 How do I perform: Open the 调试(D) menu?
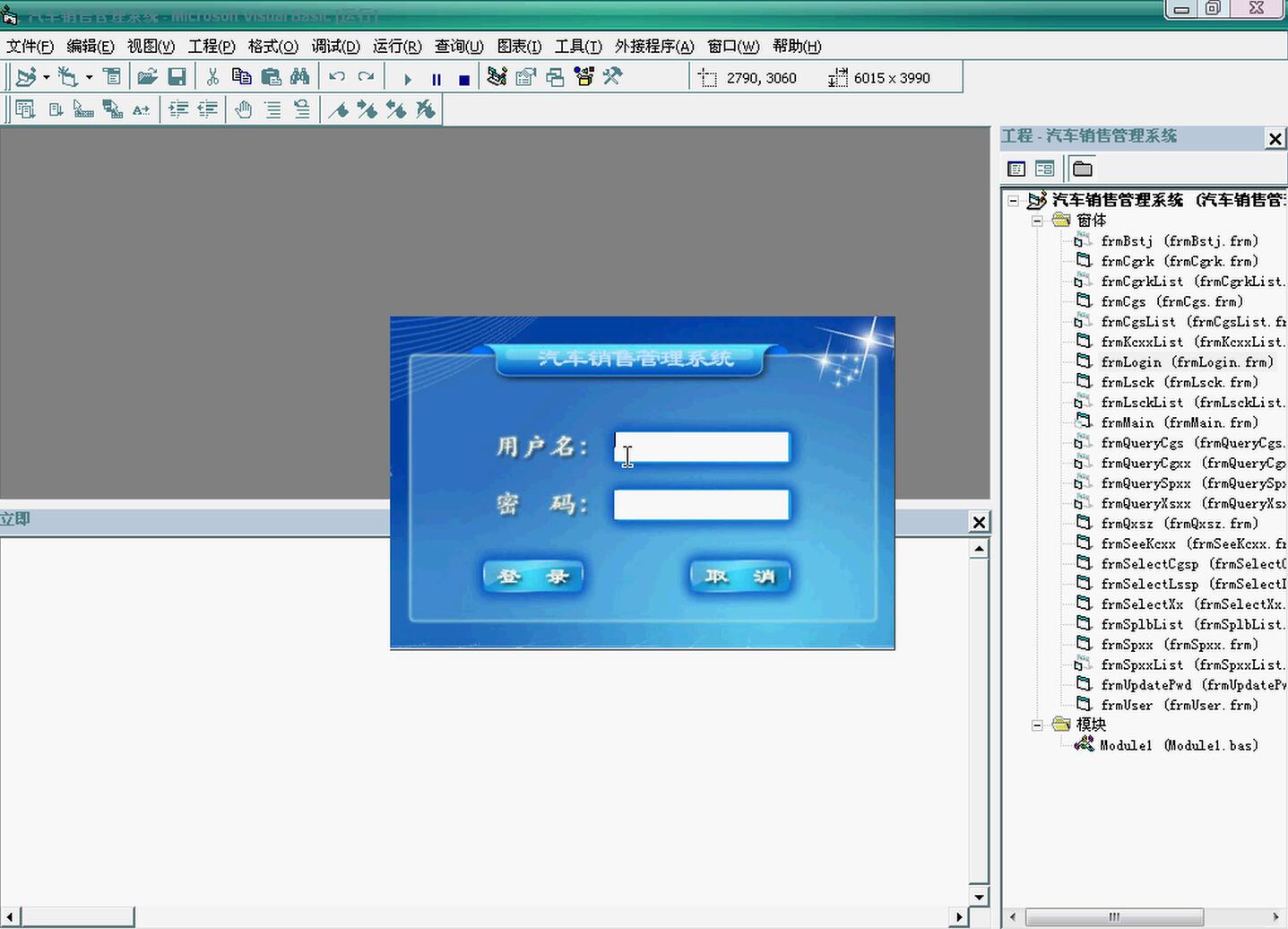coord(335,47)
